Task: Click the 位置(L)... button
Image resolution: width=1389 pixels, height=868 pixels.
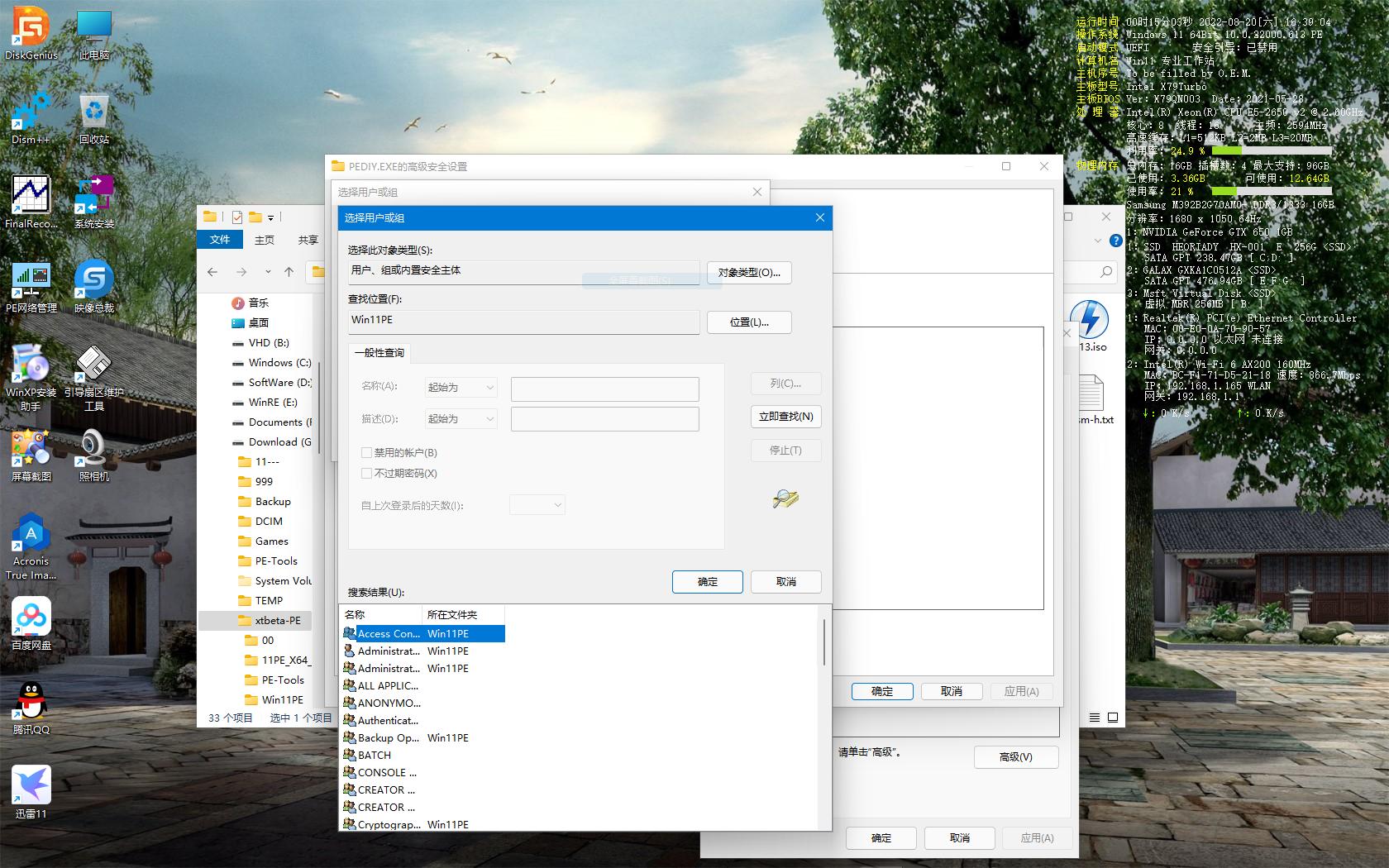Action: [749, 322]
